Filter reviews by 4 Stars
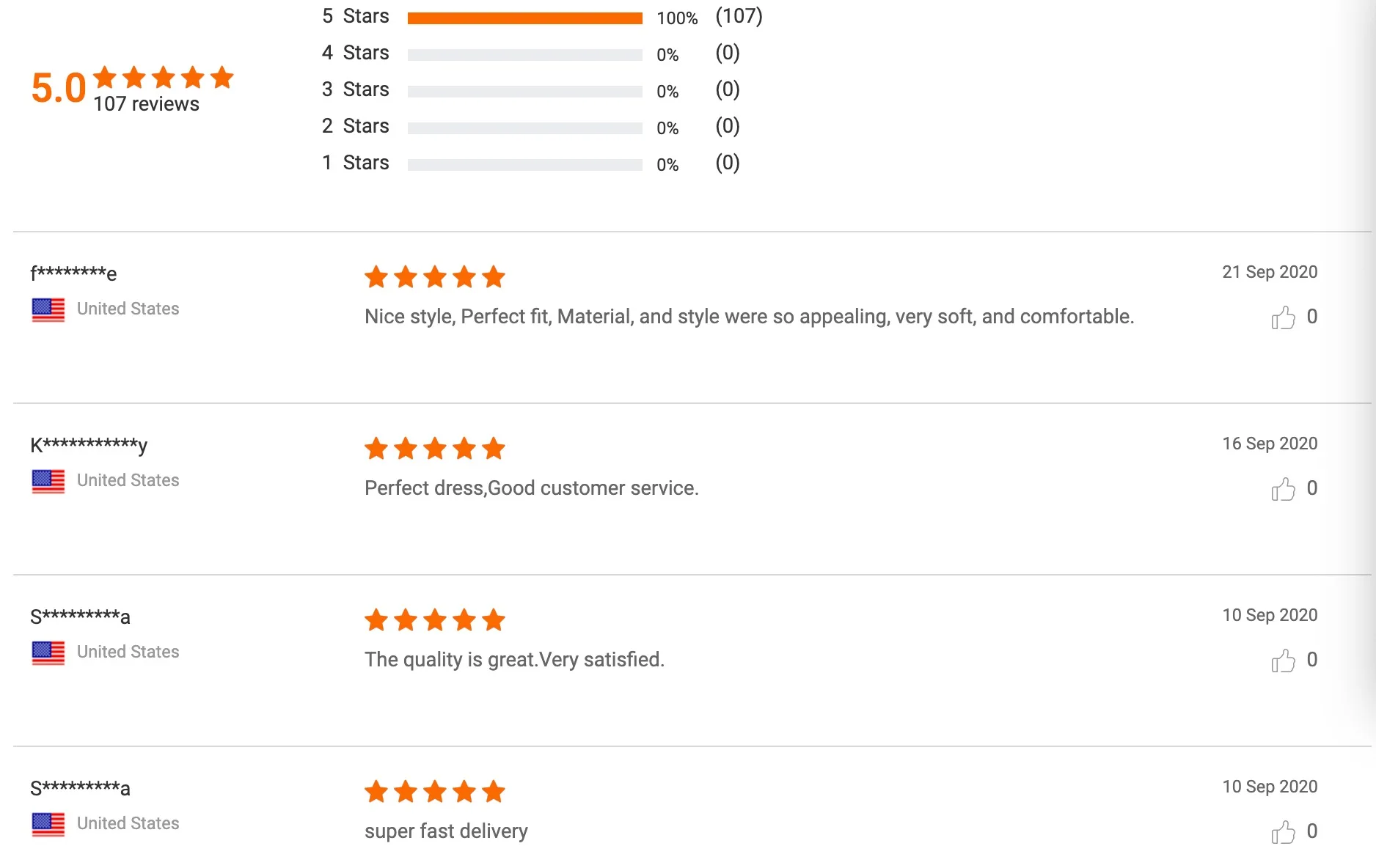 356,53
